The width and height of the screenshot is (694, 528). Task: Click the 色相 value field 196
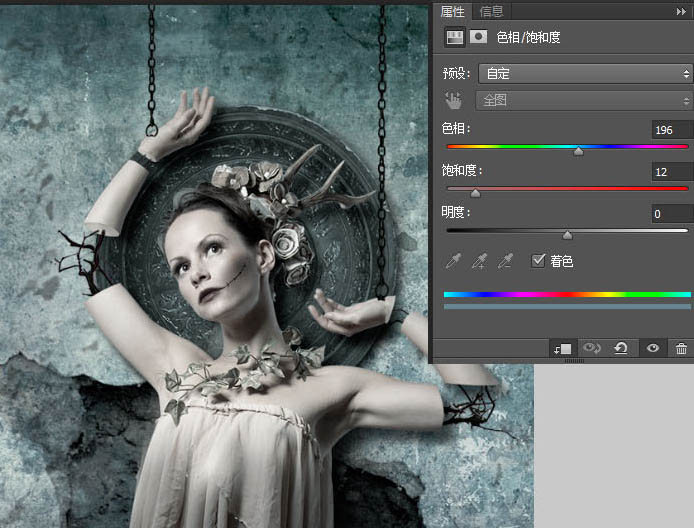tap(673, 130)
